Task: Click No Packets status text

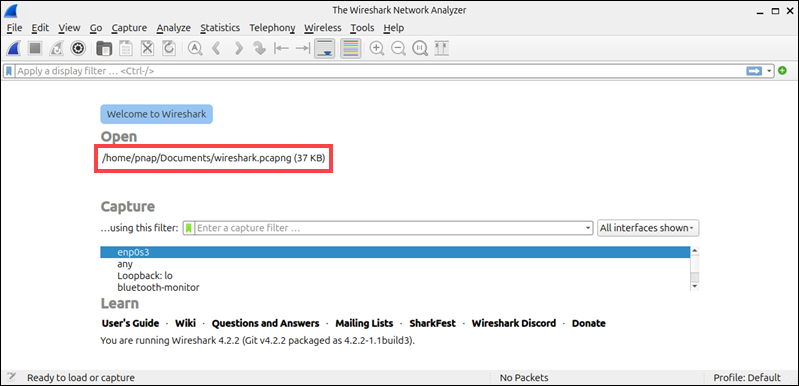Action: tap(524, 378)
